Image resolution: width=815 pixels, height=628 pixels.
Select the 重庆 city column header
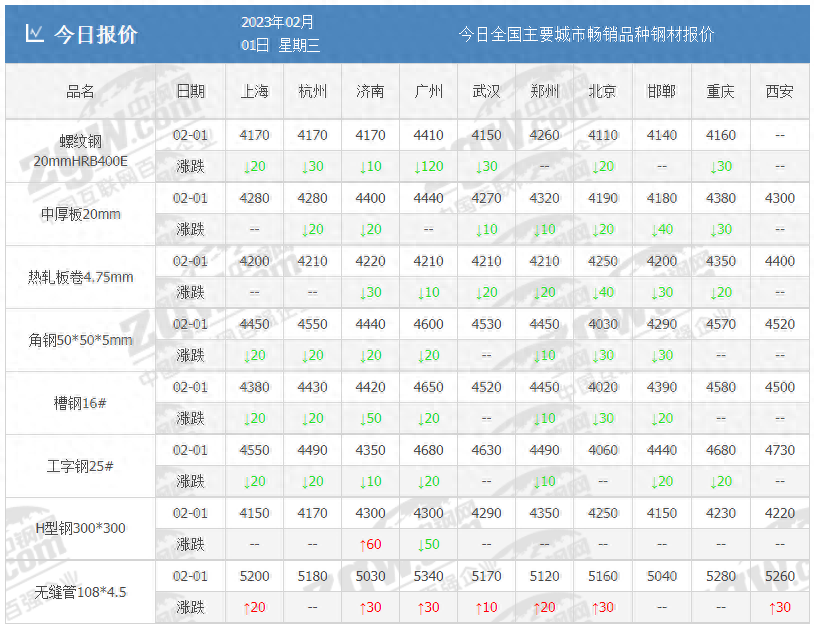(x=720, y=91)
